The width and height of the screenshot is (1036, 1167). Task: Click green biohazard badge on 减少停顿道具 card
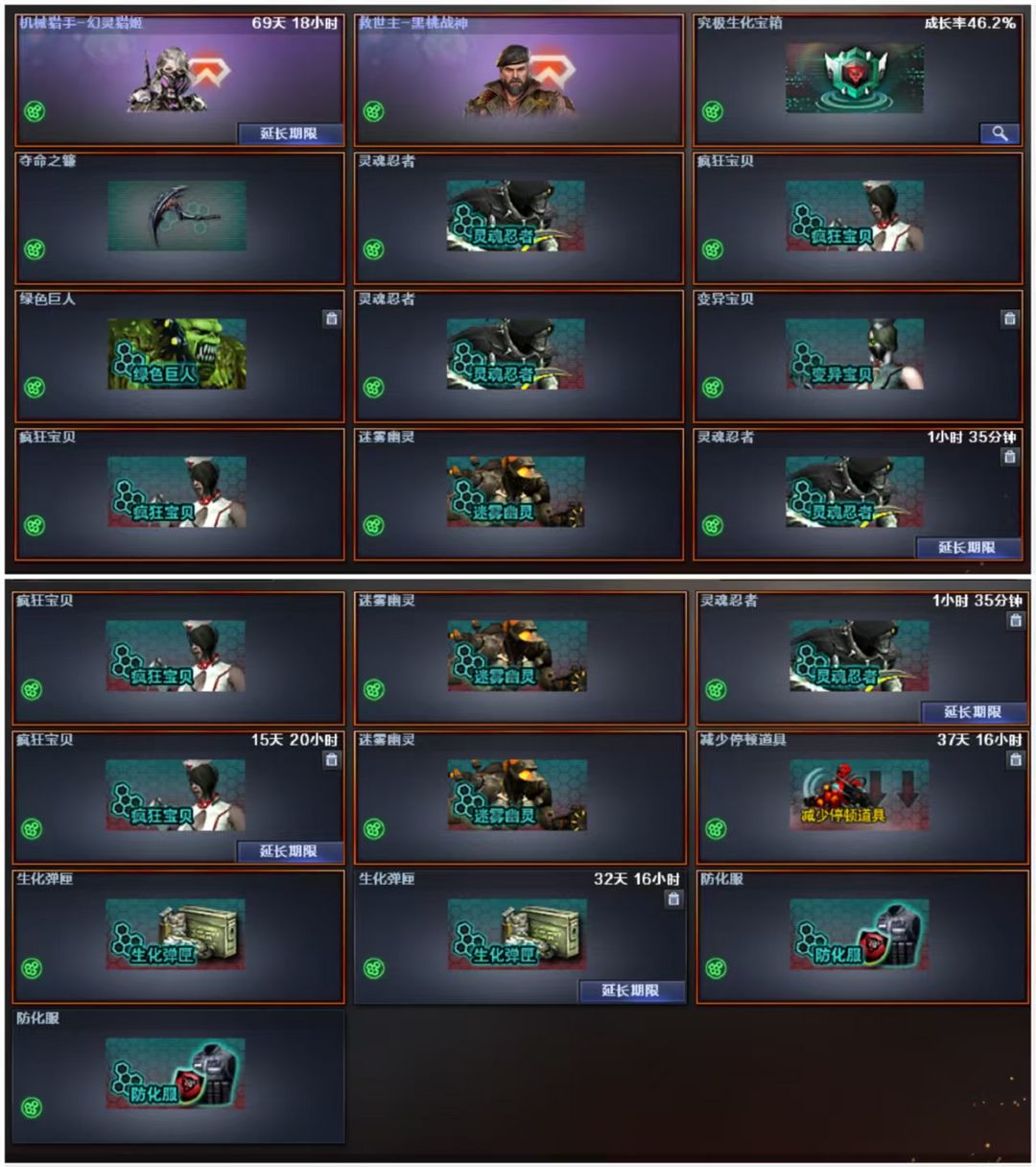[716, 829]
